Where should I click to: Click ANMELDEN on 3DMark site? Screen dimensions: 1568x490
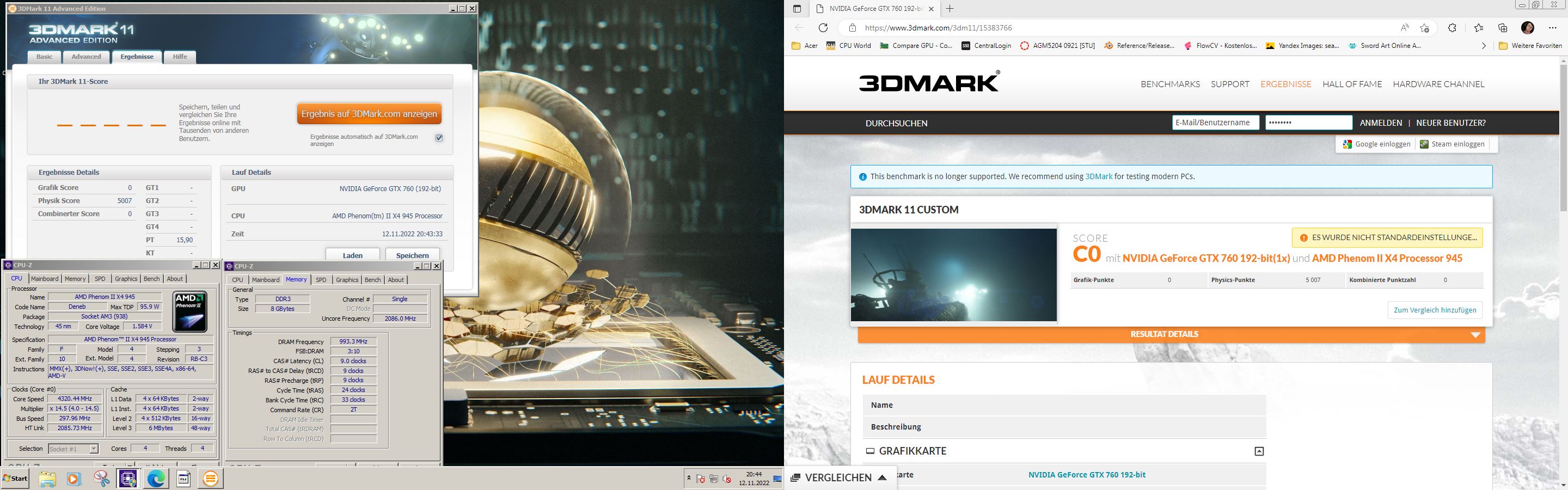coord(1381,123)
